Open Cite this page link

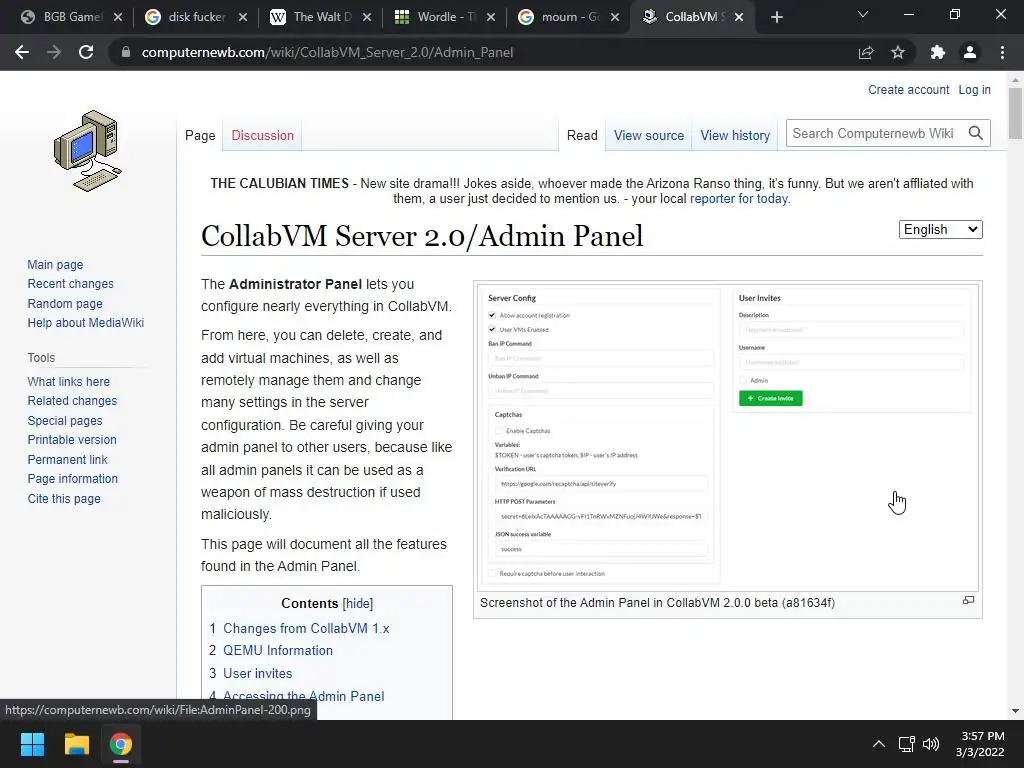64,498
